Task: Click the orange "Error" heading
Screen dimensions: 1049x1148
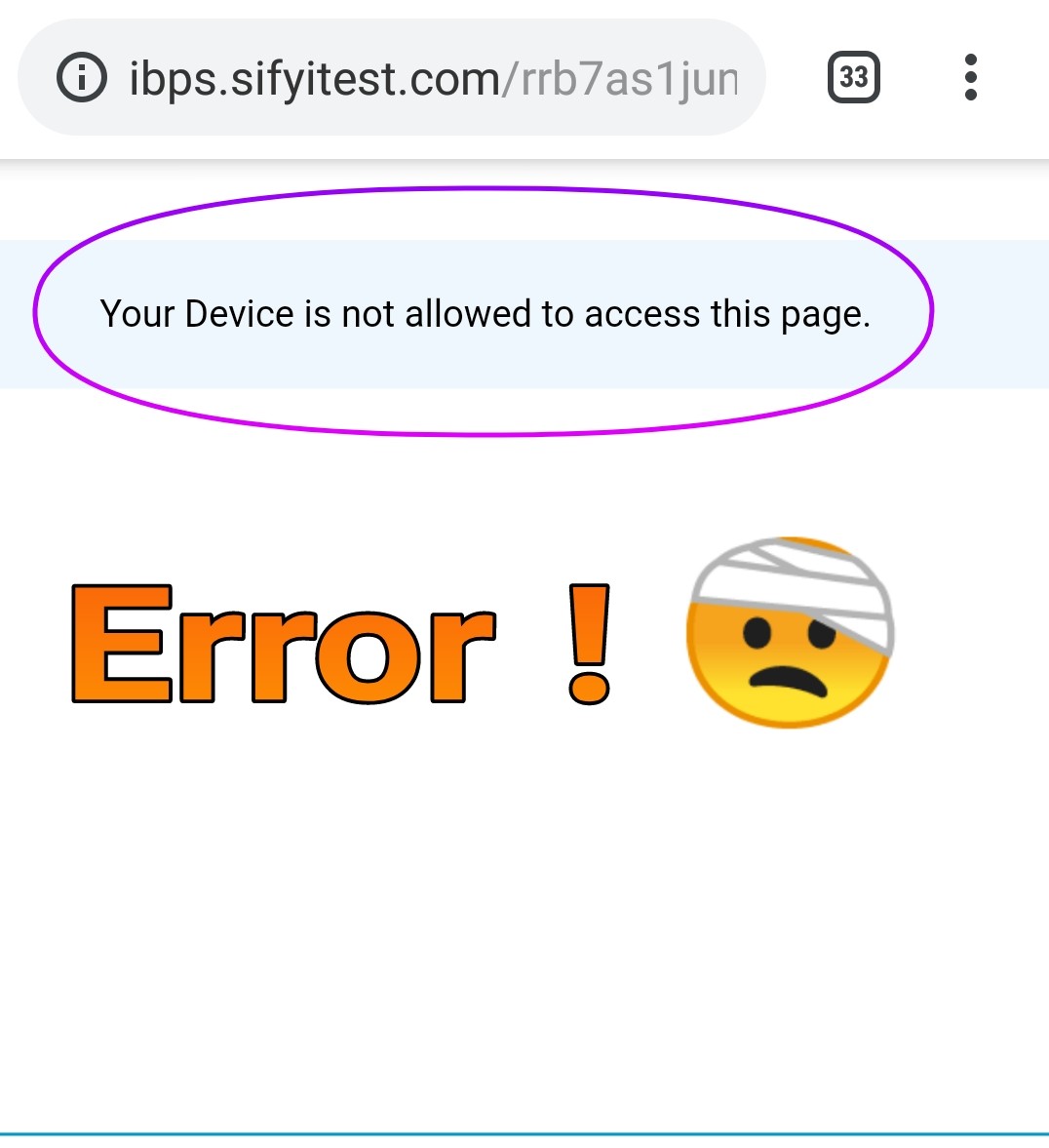Action: (x=284, y=644)
